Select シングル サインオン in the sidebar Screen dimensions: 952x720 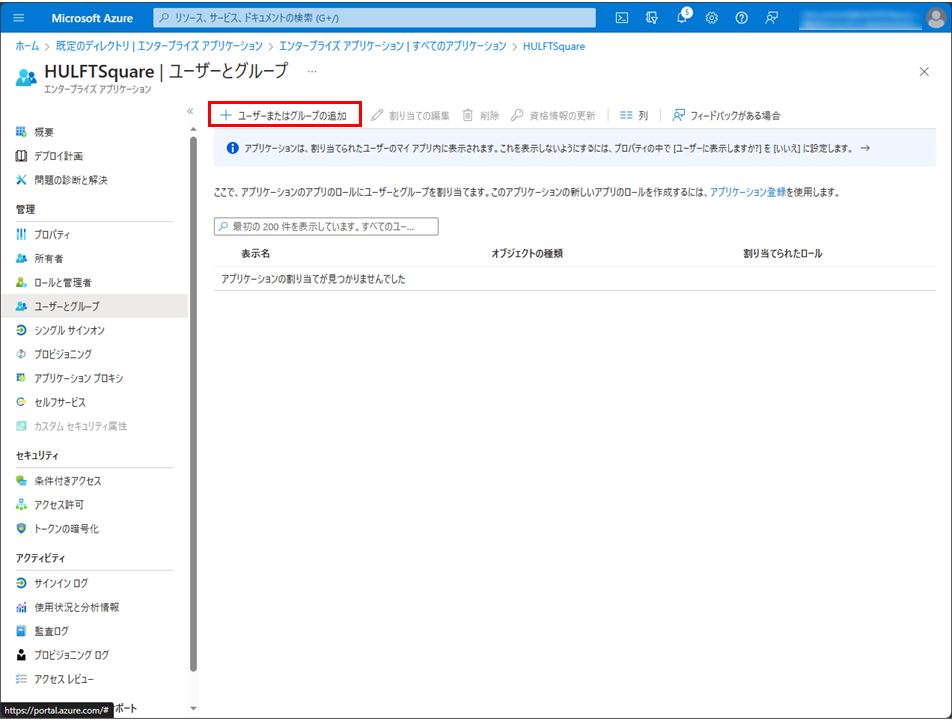click(x=69, y=330)
